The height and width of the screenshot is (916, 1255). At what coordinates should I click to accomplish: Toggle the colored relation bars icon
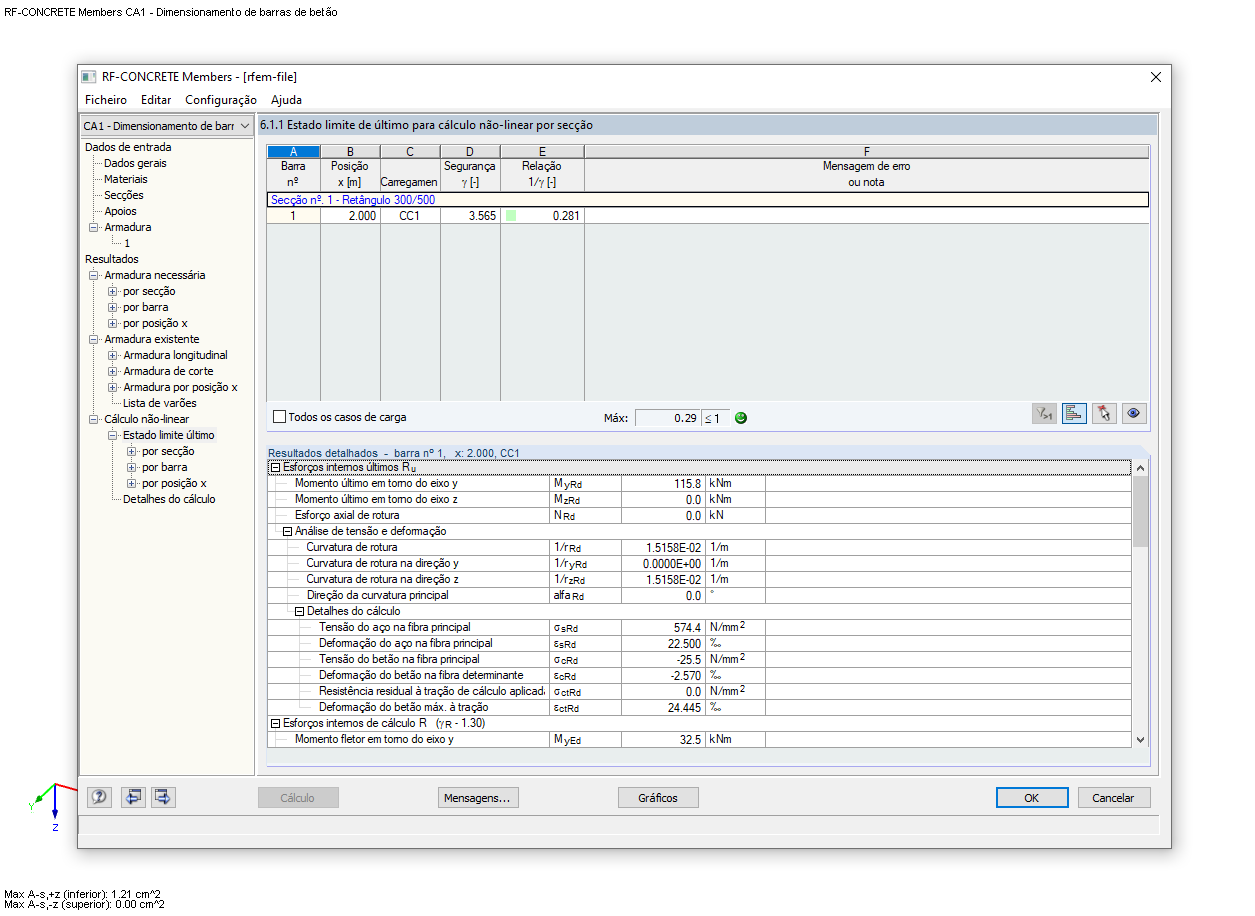[x=1074, y=414]
